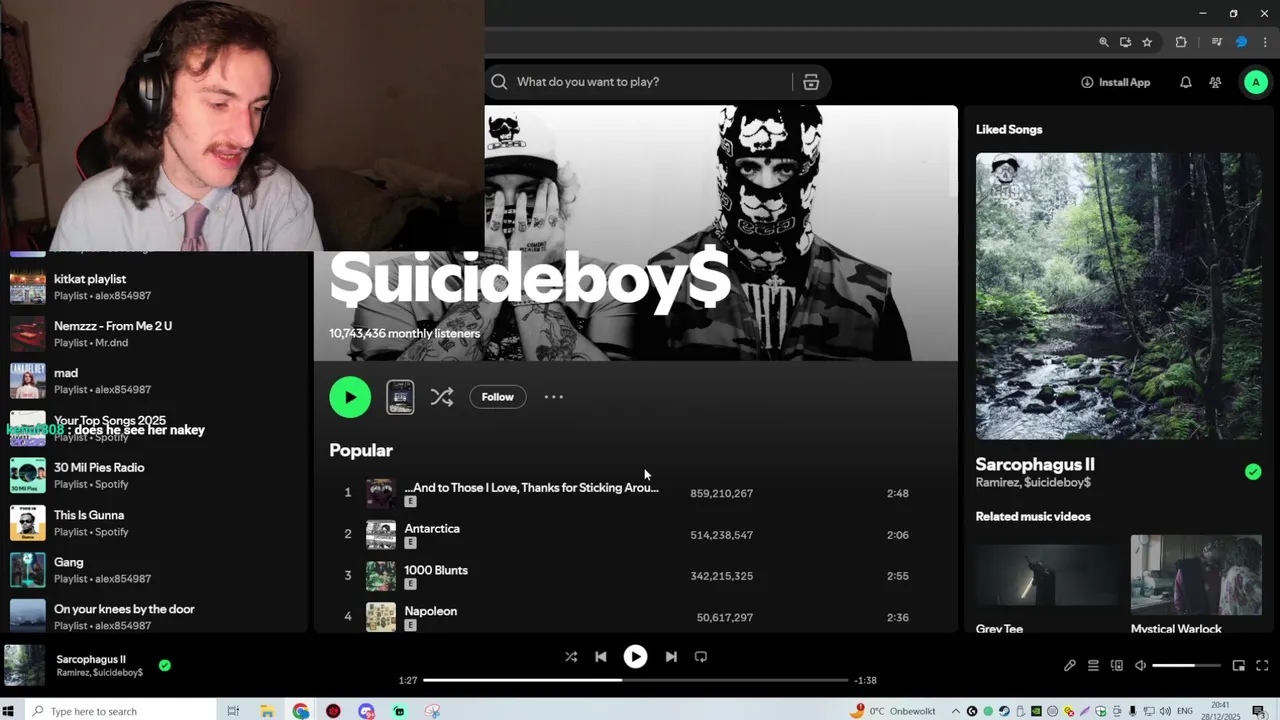The image size is (1280, 720).
Task: Open the 'mad' playlist
Action: coord(160,381)
